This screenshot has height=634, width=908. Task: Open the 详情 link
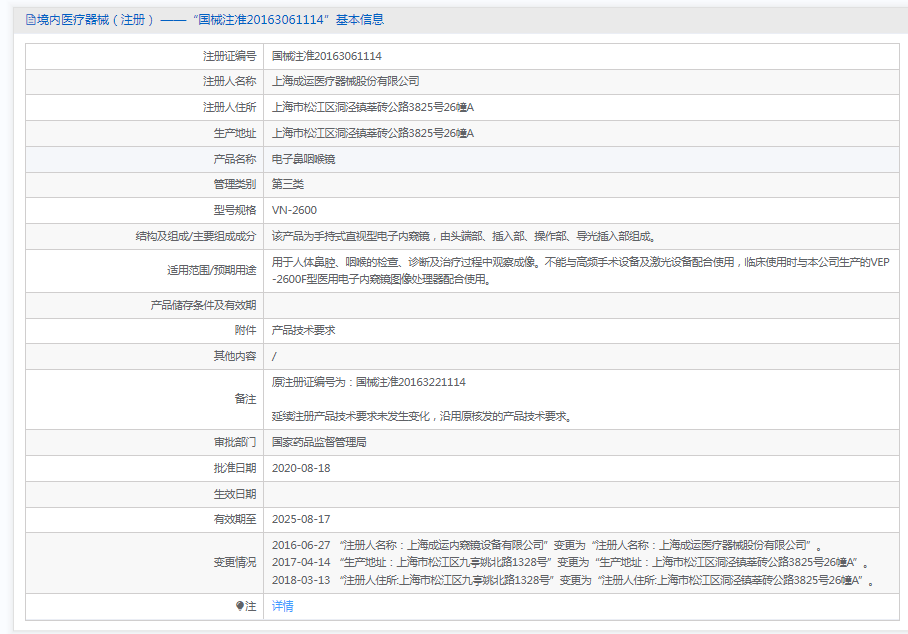click(283, 606)
